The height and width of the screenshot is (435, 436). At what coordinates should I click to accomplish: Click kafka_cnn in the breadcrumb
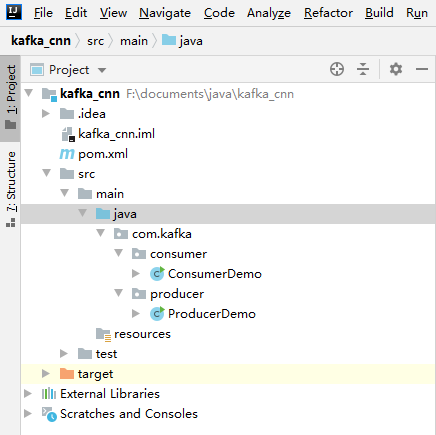(x=41, y=41)
